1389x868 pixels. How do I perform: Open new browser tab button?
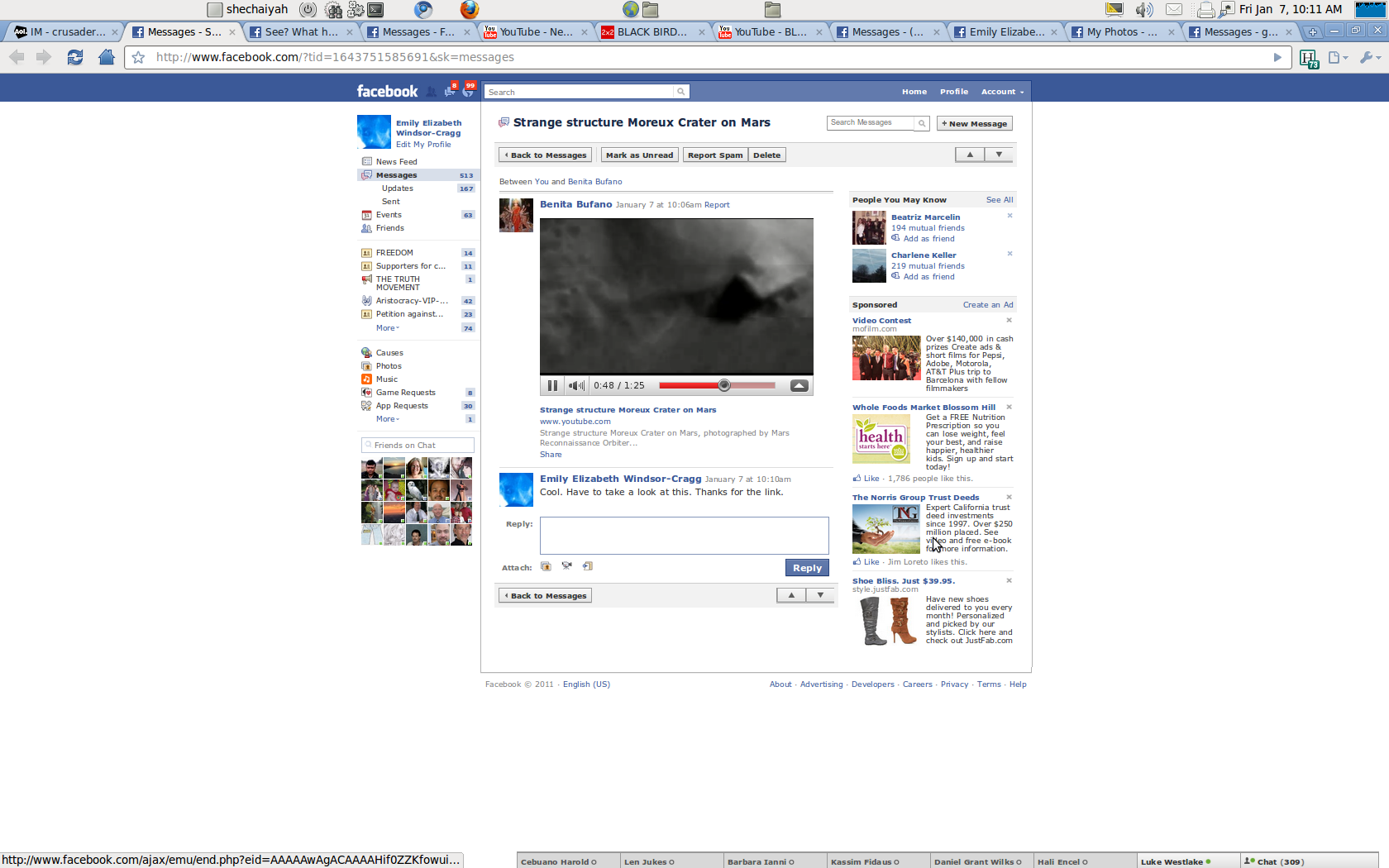[1312, 32]
